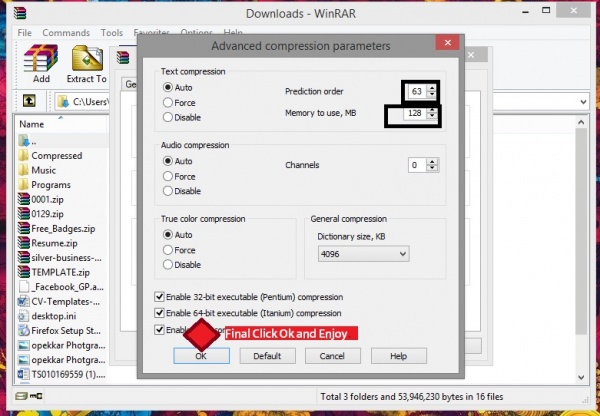Viewport: 600px width, 416px height.
Task: Expand the address bar path dropdown arrow
Action: coord(583,102)
